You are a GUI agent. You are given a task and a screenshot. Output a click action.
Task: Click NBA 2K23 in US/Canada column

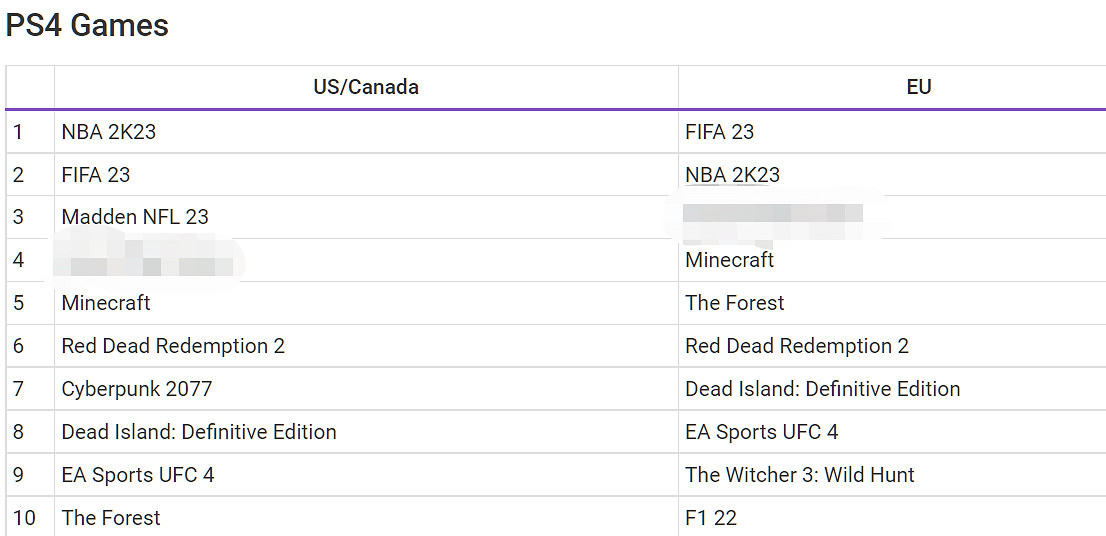pos(109,132)
